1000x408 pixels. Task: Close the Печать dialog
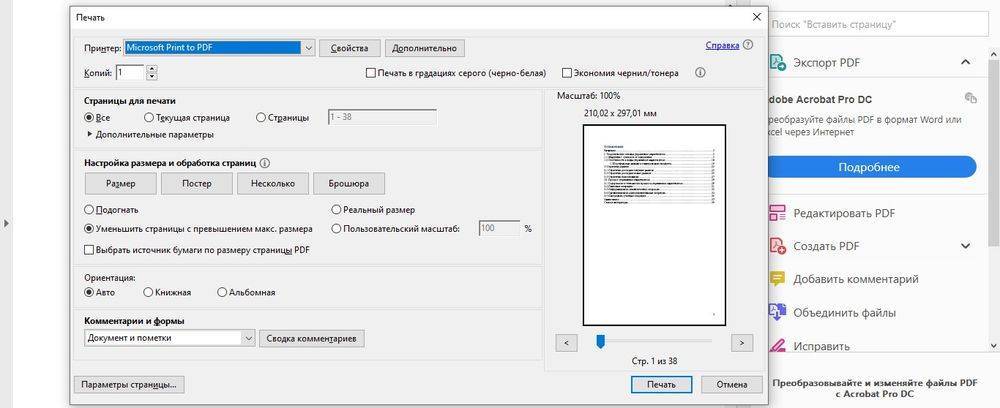point(756,17)
